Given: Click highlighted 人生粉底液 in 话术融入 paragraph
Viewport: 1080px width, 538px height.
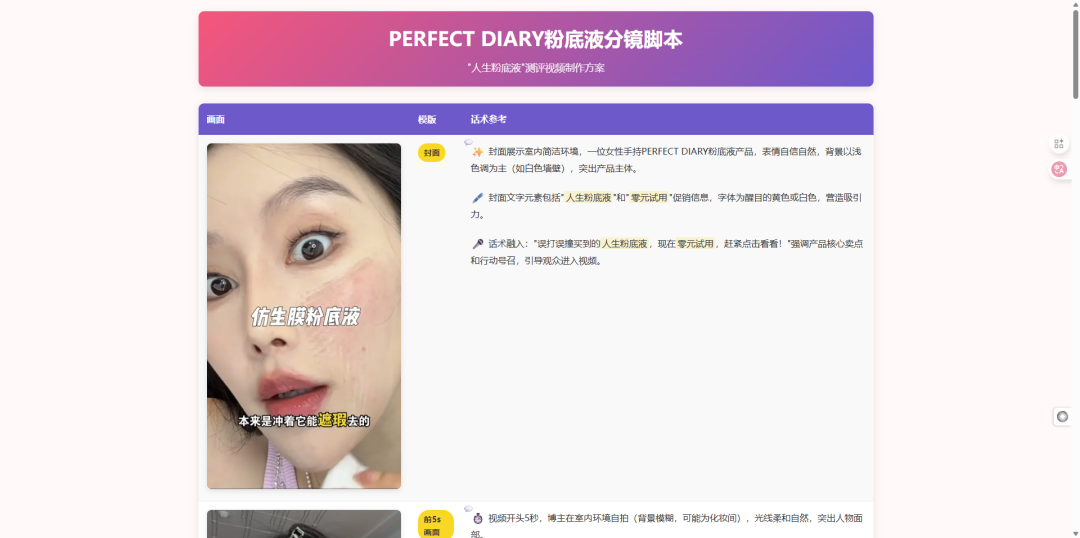Looking at the screenshot, I should 624,244.
